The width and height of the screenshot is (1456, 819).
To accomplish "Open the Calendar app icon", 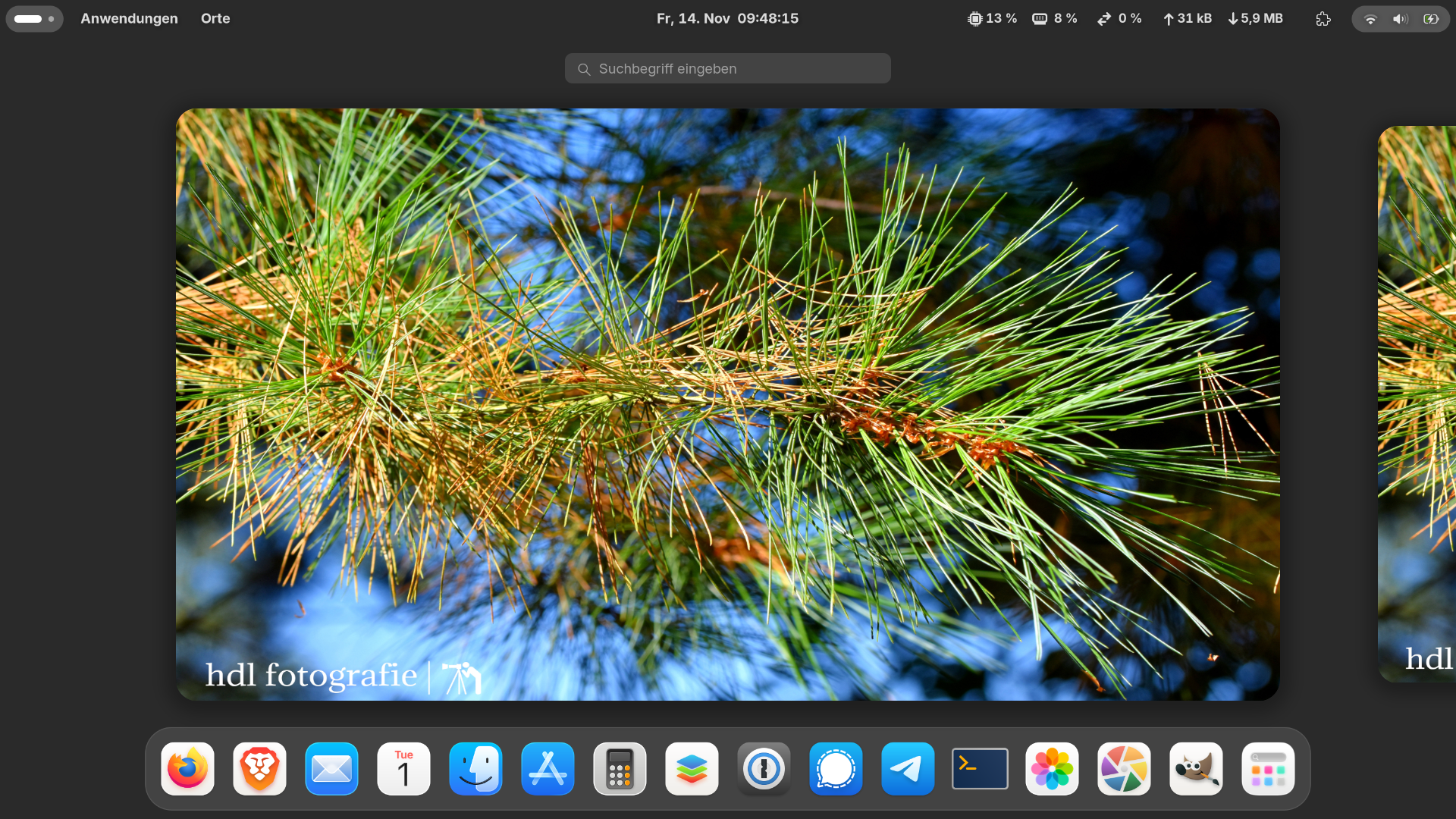I will pos(403,769).
